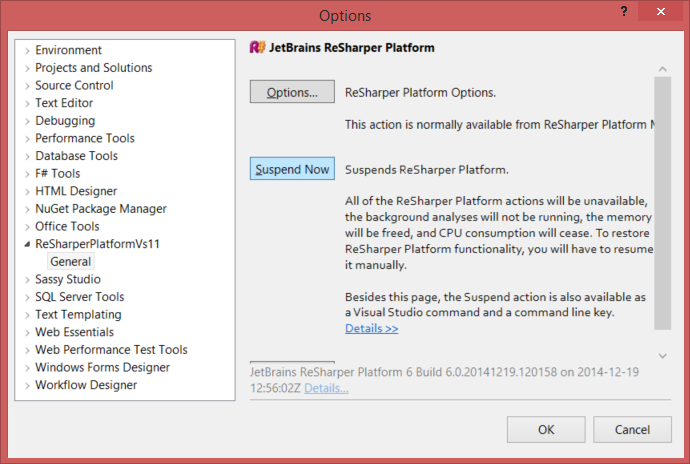
Task: Click the JetBrains ReSharper logo icon
Action: [257, 47]
